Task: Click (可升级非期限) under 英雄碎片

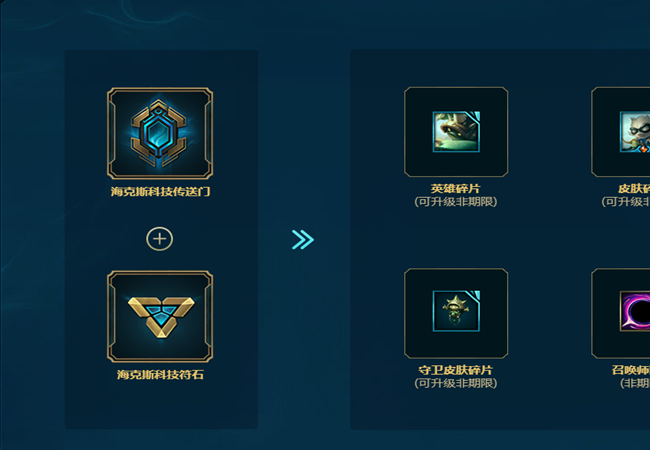Action: pos(456,202)
